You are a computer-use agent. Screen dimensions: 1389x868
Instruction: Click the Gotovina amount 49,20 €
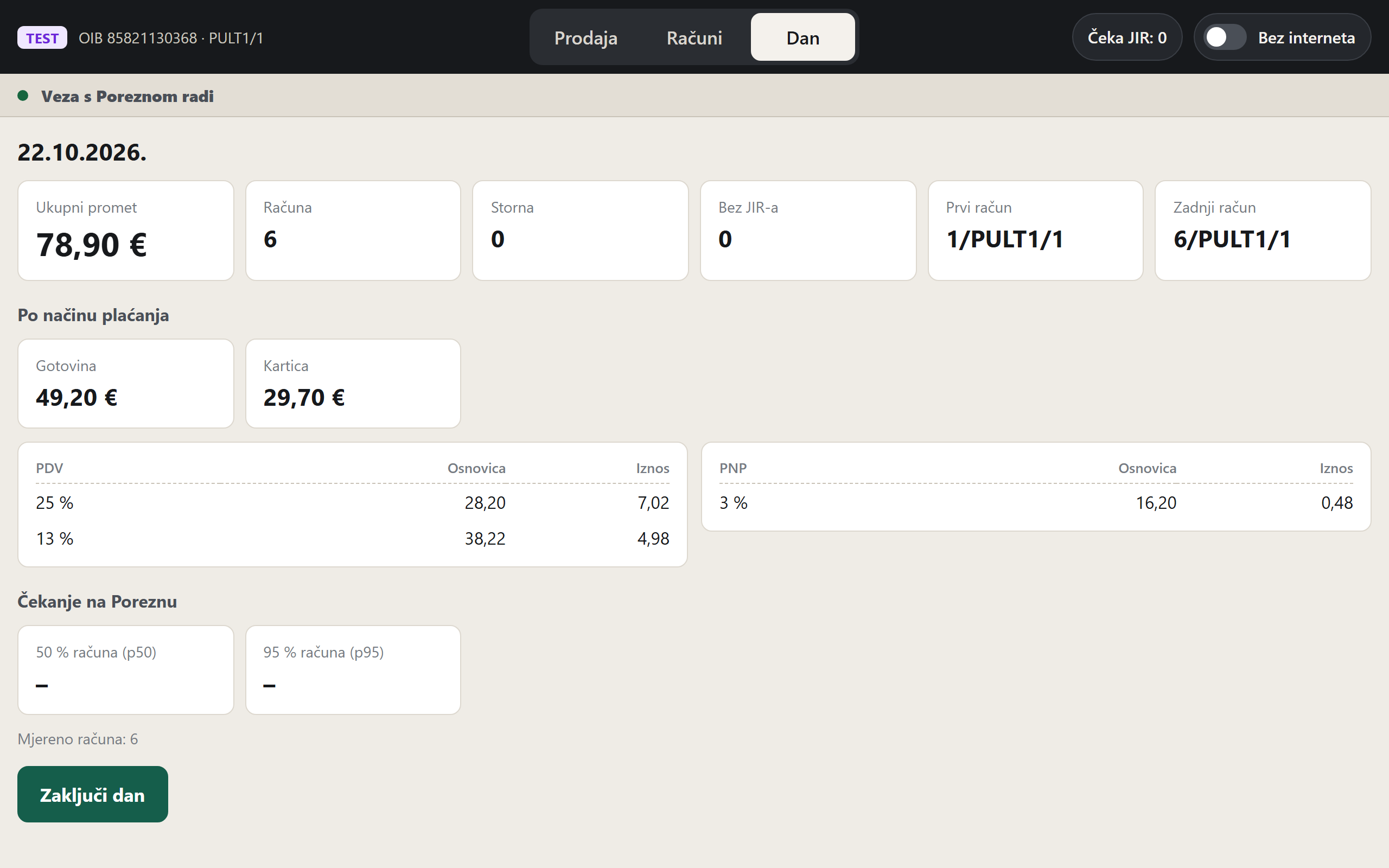tap(77, 397)
